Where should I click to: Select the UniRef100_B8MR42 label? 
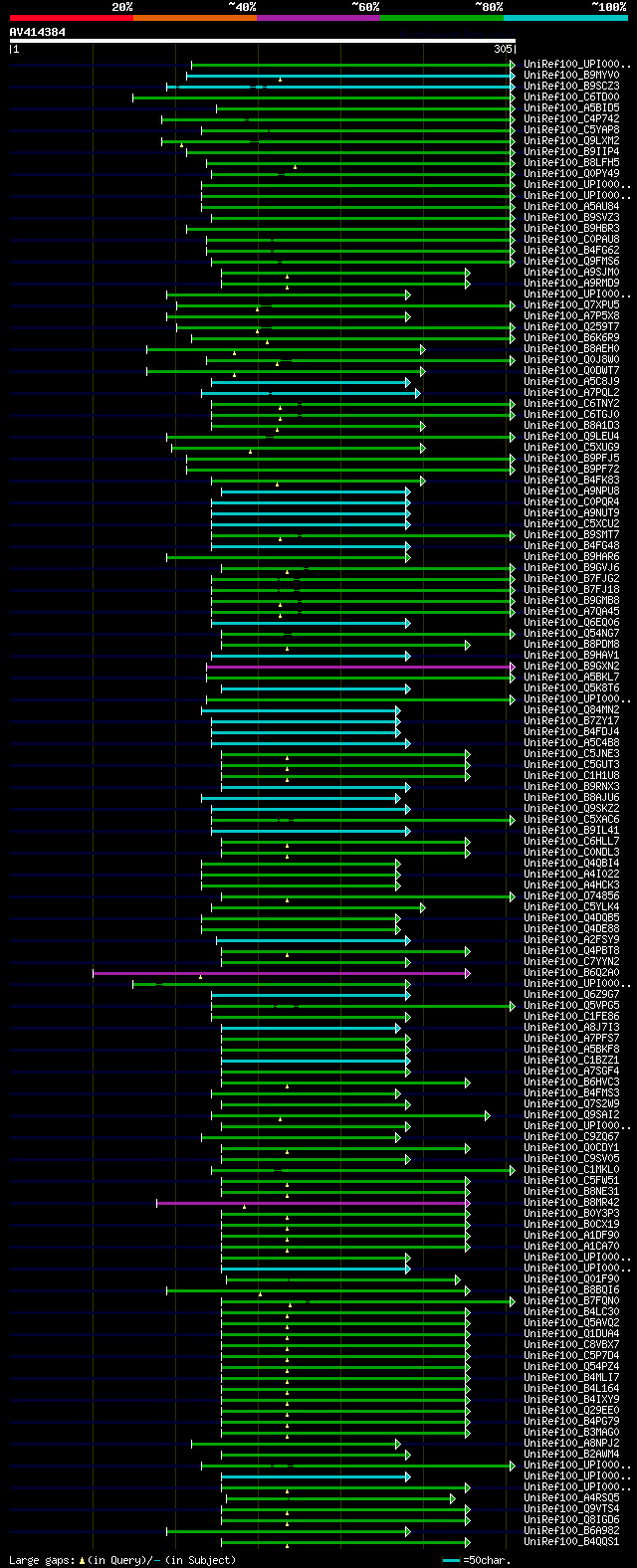(x=571, y=1202)
